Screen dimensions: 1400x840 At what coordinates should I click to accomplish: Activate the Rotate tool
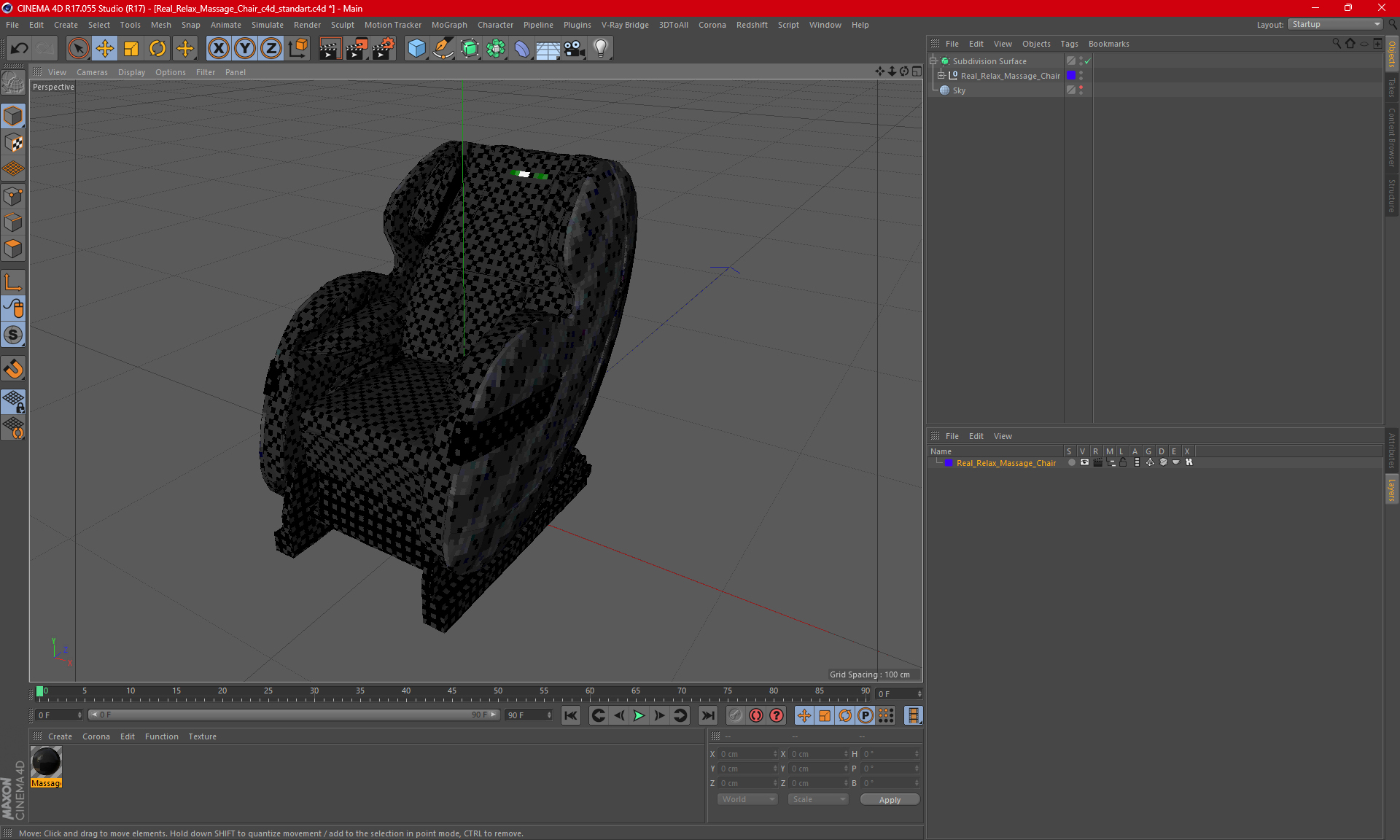157,49
